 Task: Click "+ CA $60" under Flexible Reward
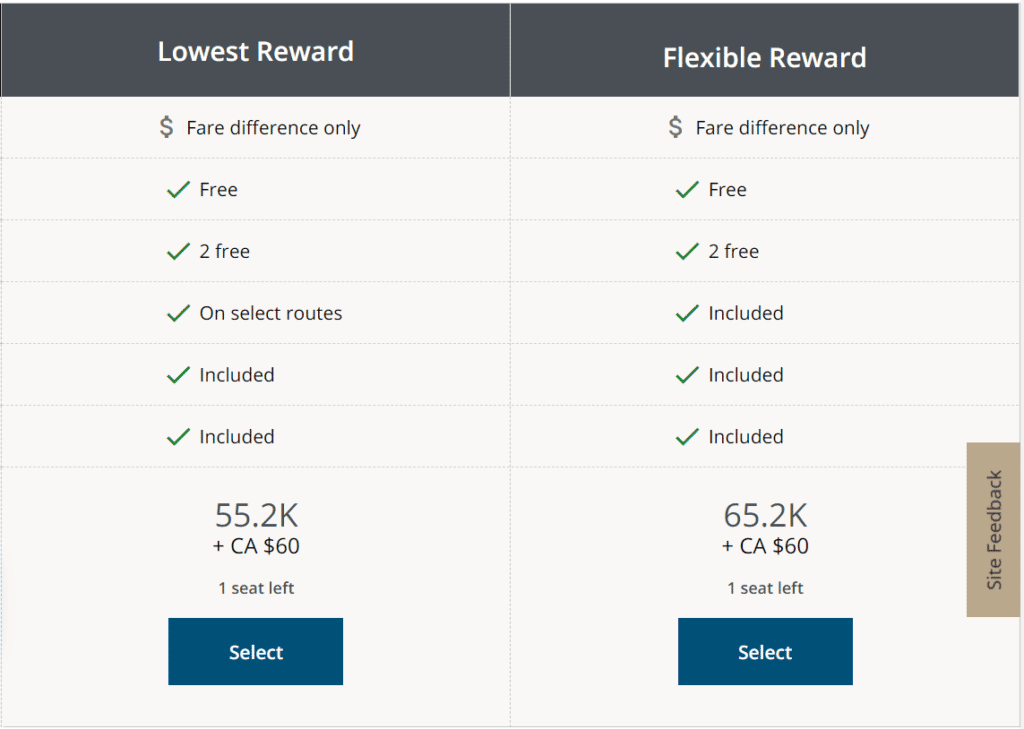(x=765, y=546)
